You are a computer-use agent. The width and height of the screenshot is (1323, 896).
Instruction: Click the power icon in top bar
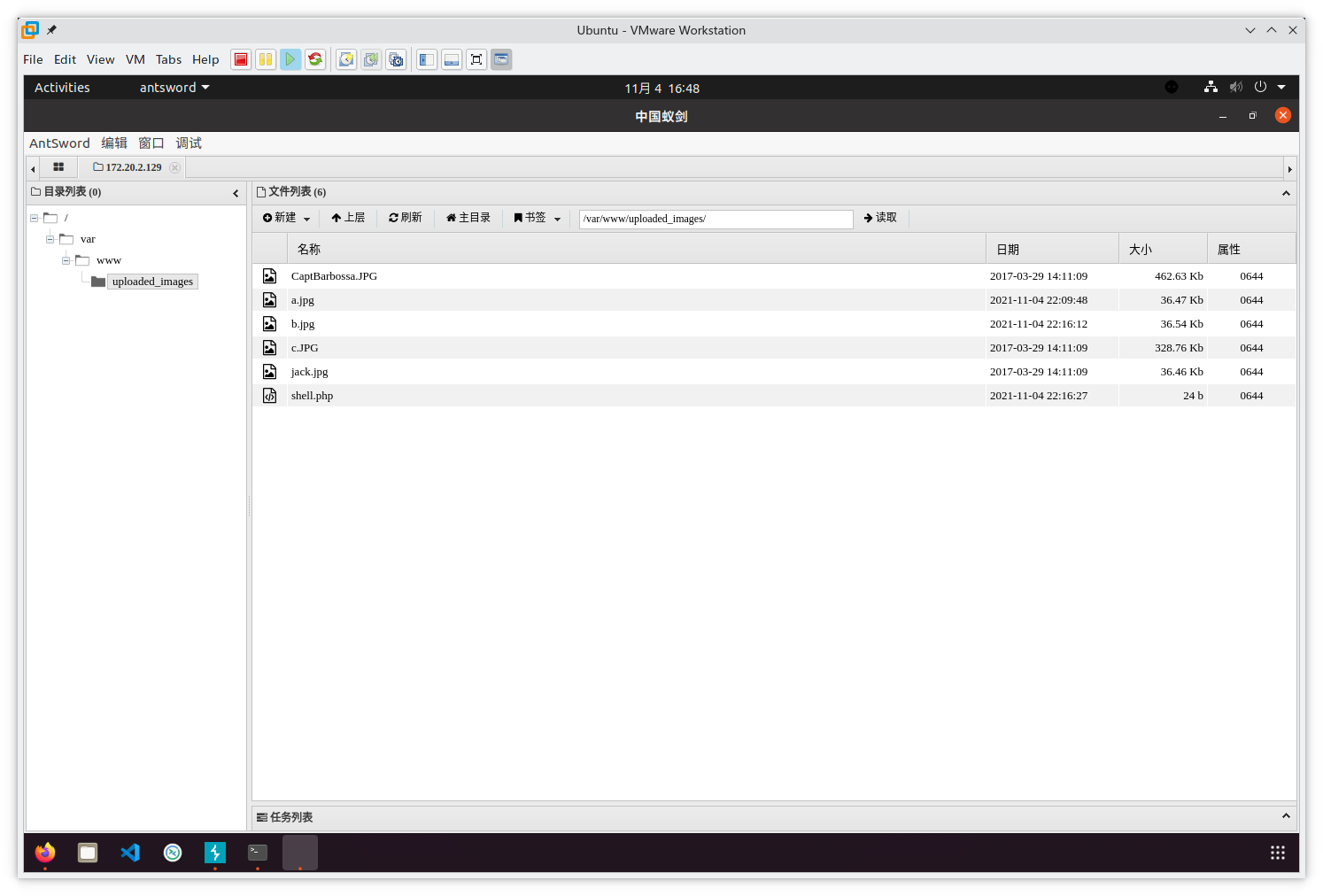pos(1260,87)
